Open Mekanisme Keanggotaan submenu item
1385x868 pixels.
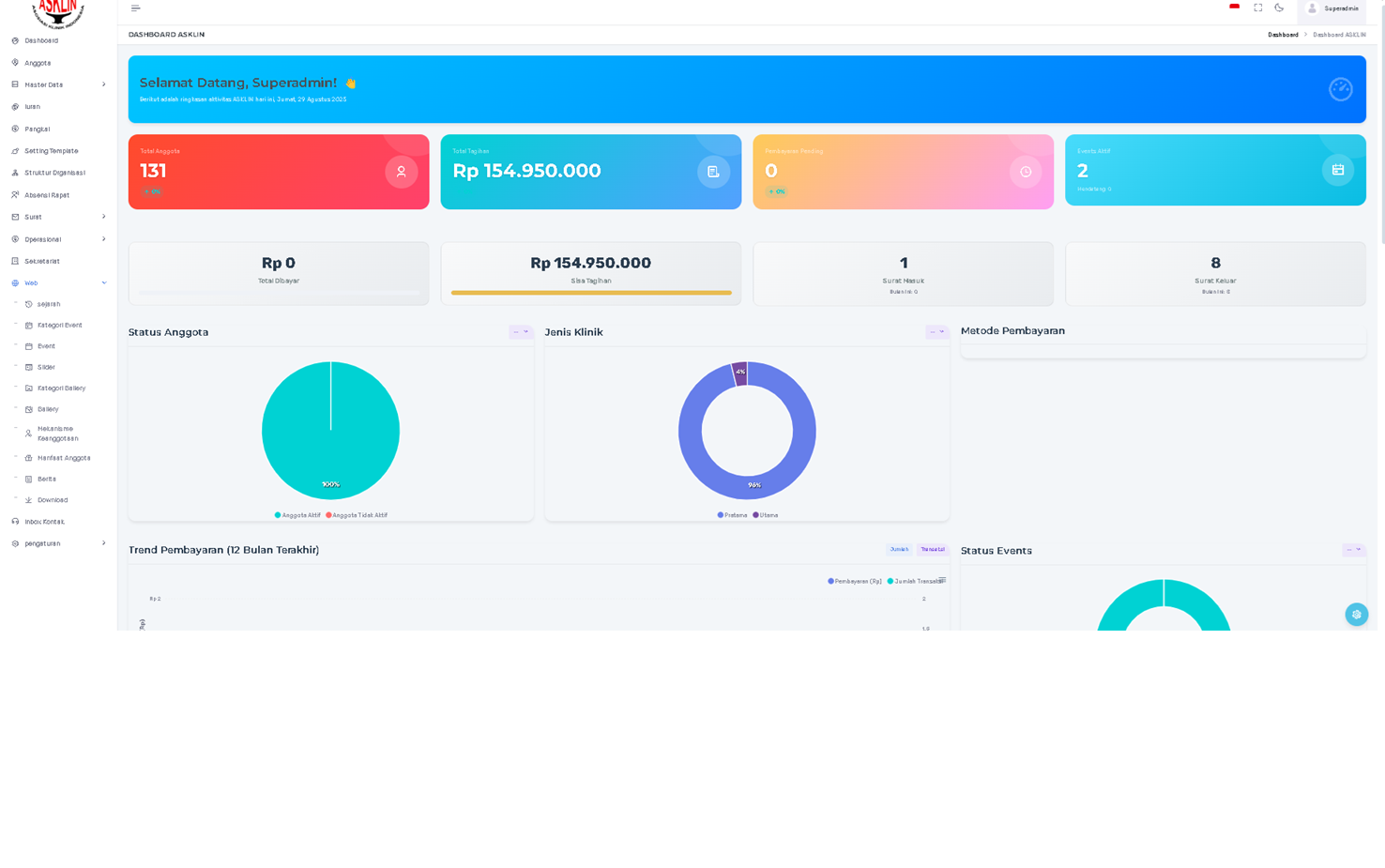click(57, 434)
